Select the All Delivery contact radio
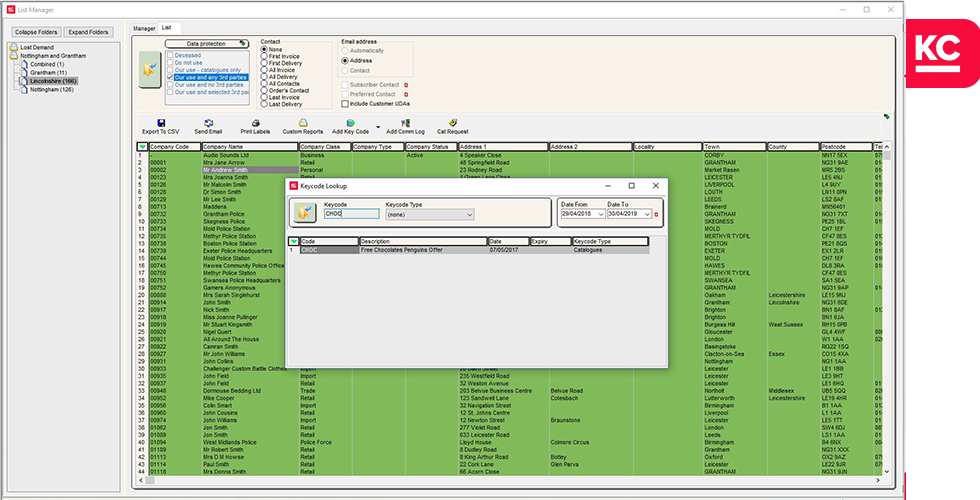This screenshot has height=500, width=980. [x=264, y=77]
